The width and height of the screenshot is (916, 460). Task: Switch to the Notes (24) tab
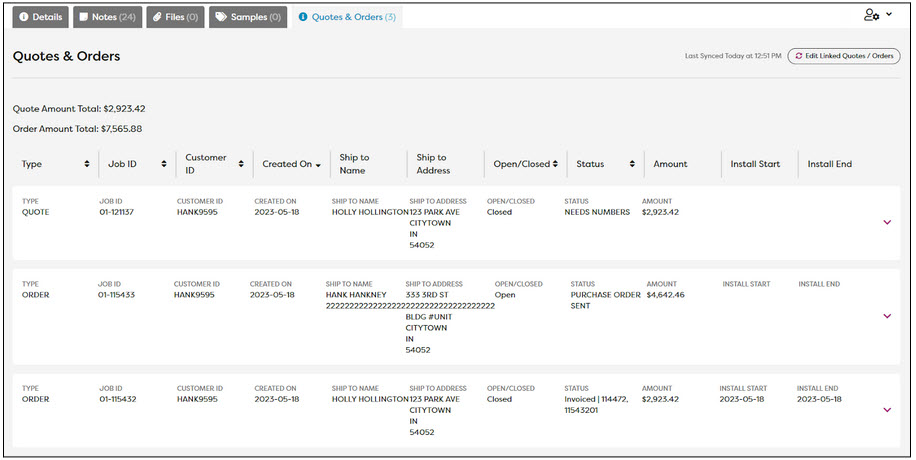[x=107, y=17]
